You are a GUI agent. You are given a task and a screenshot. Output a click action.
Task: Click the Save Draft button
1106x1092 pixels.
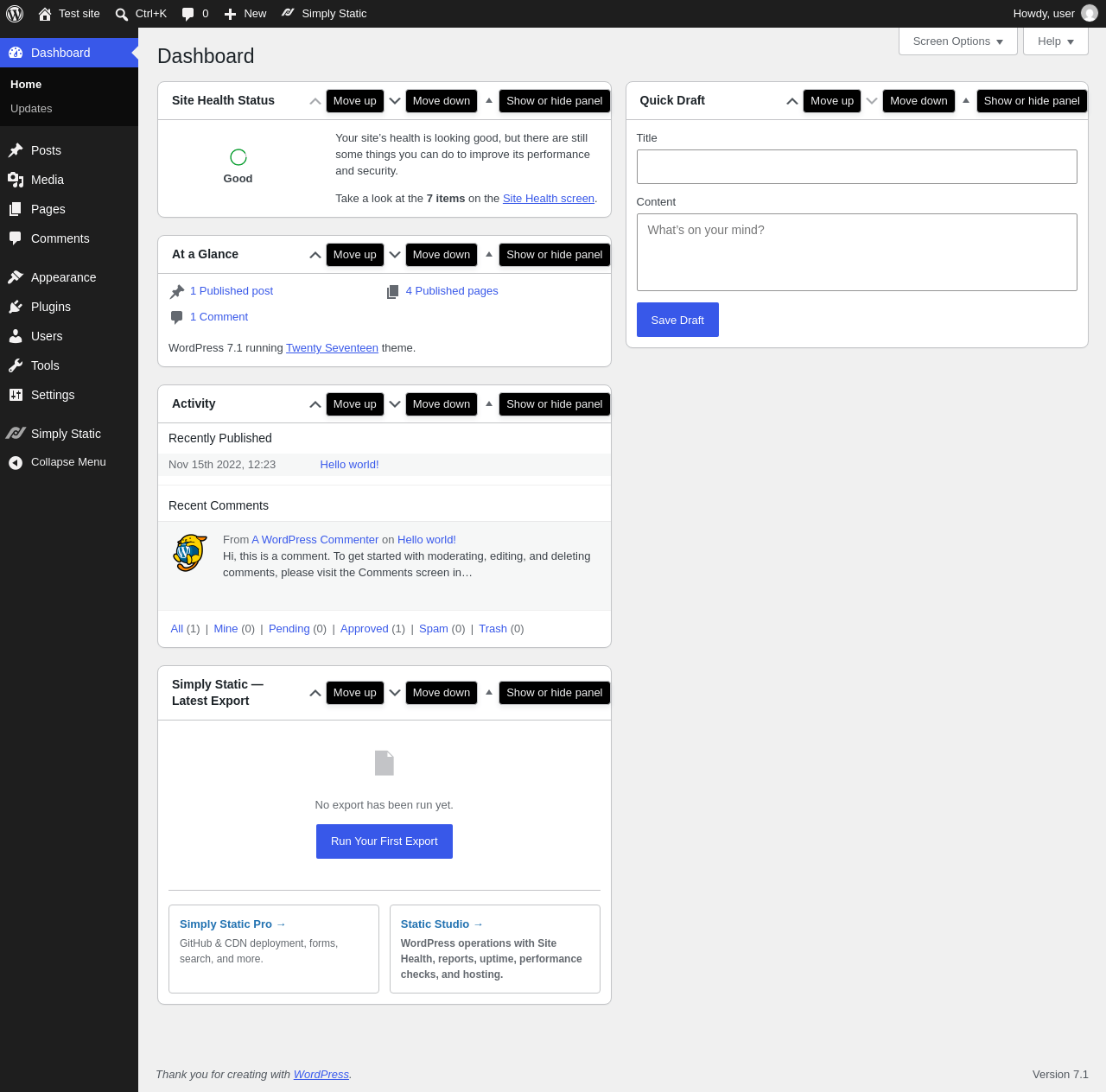pos(677,320)
